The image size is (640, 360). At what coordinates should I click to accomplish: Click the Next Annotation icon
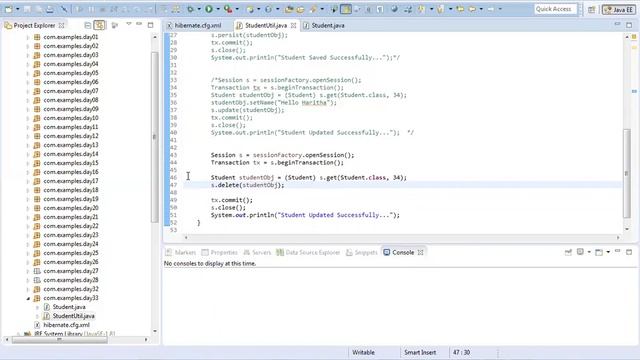click(x=421, y=9)
